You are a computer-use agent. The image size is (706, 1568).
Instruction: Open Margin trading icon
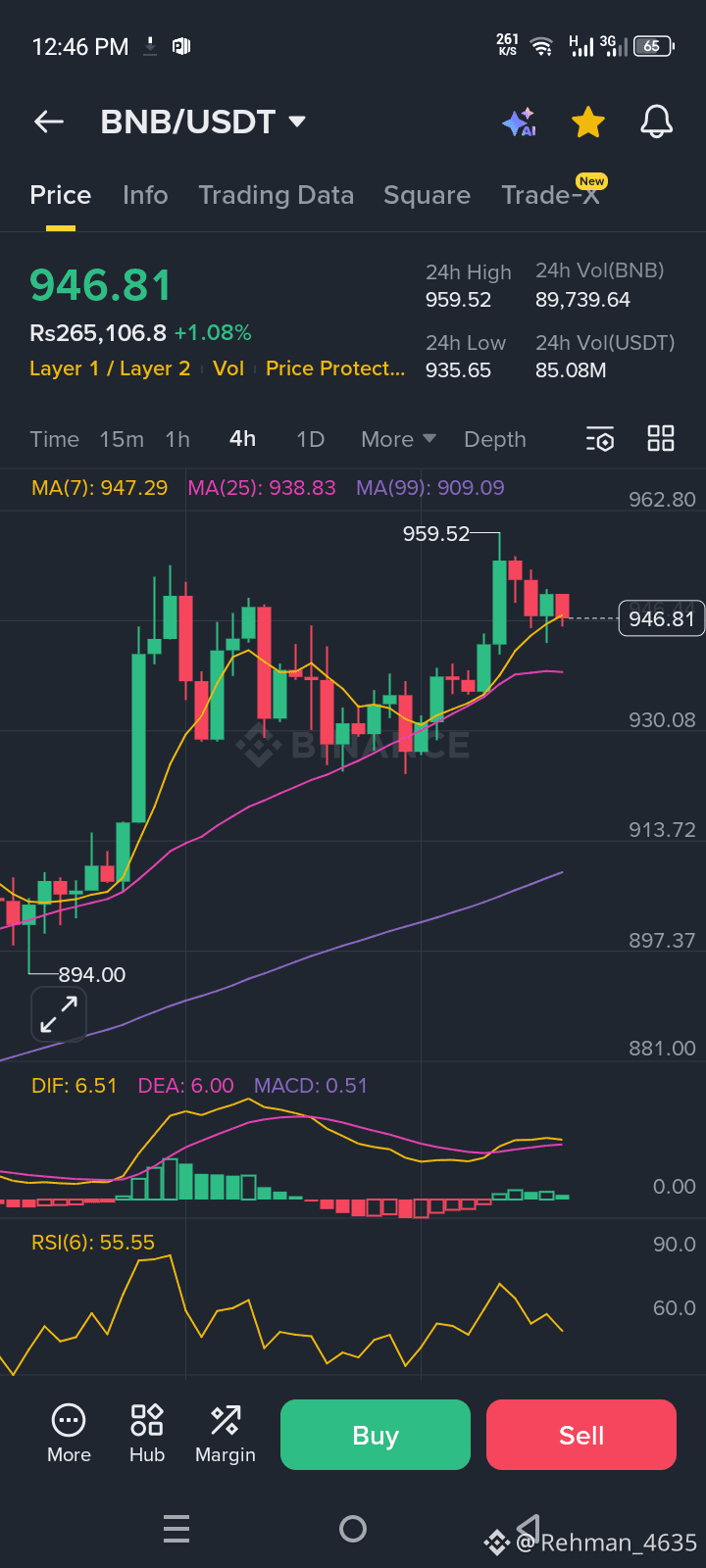click(x=226, y=1433)
